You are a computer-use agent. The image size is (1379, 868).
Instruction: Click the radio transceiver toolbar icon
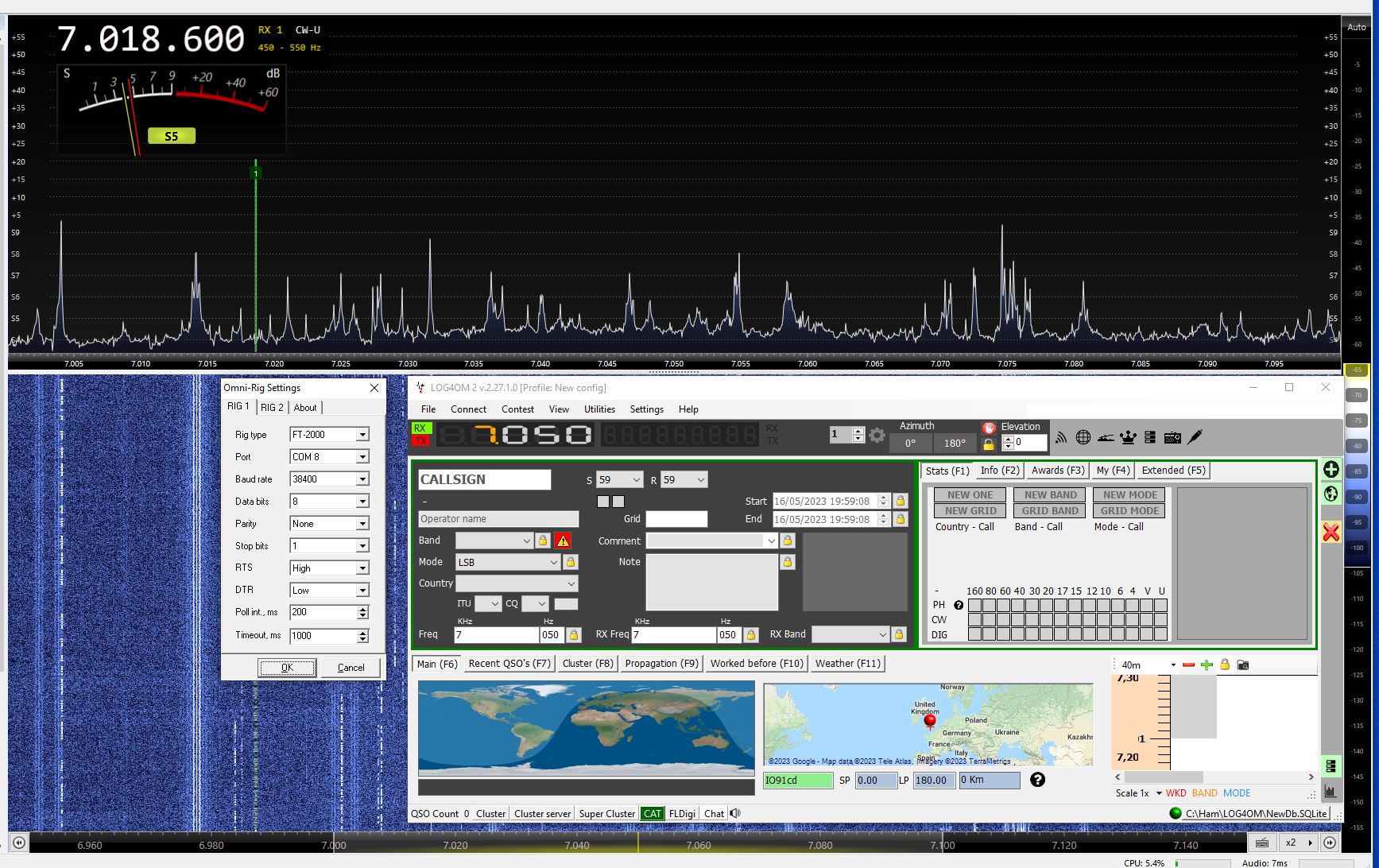tap(1172, 437)
